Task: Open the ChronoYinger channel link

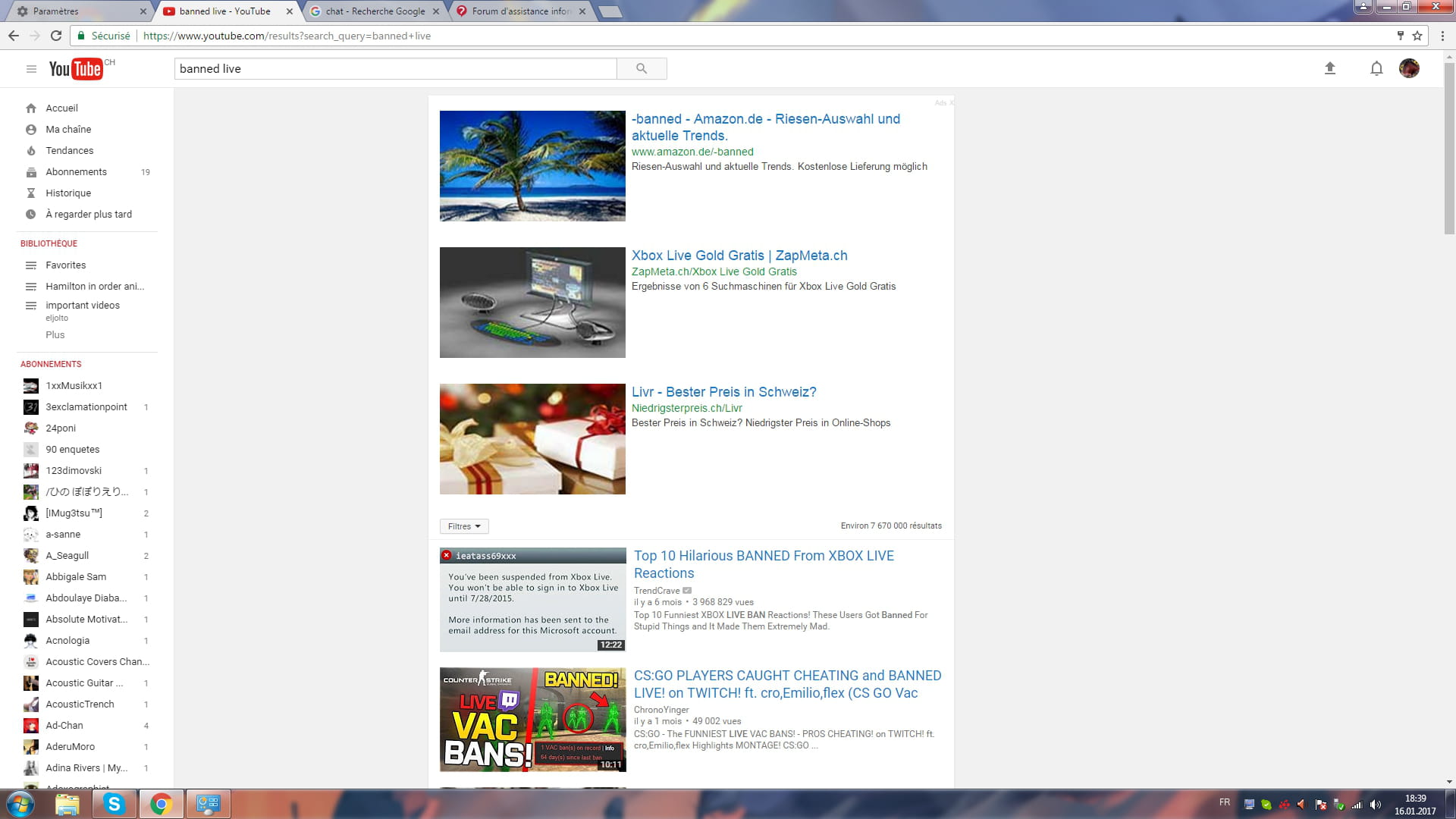Action: (661, 710)
